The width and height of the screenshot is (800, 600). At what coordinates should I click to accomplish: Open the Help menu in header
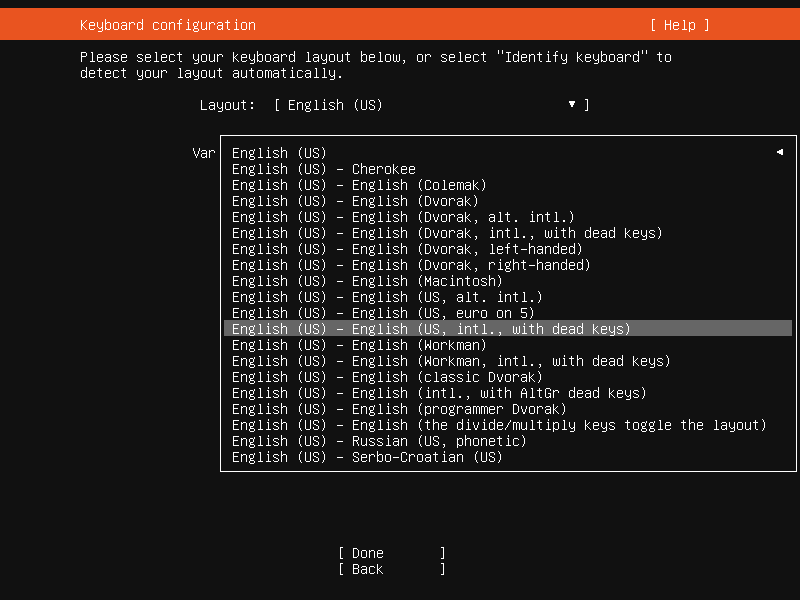point(679,25)
